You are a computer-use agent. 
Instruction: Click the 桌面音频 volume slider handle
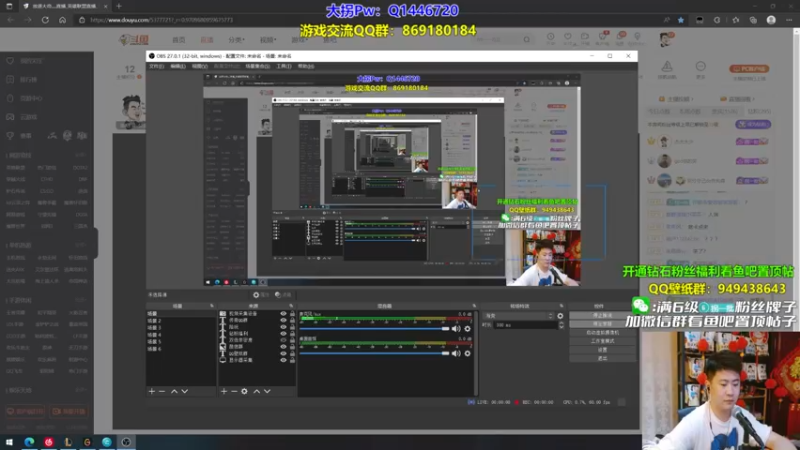pyautogui.click(x=445, y=353)
